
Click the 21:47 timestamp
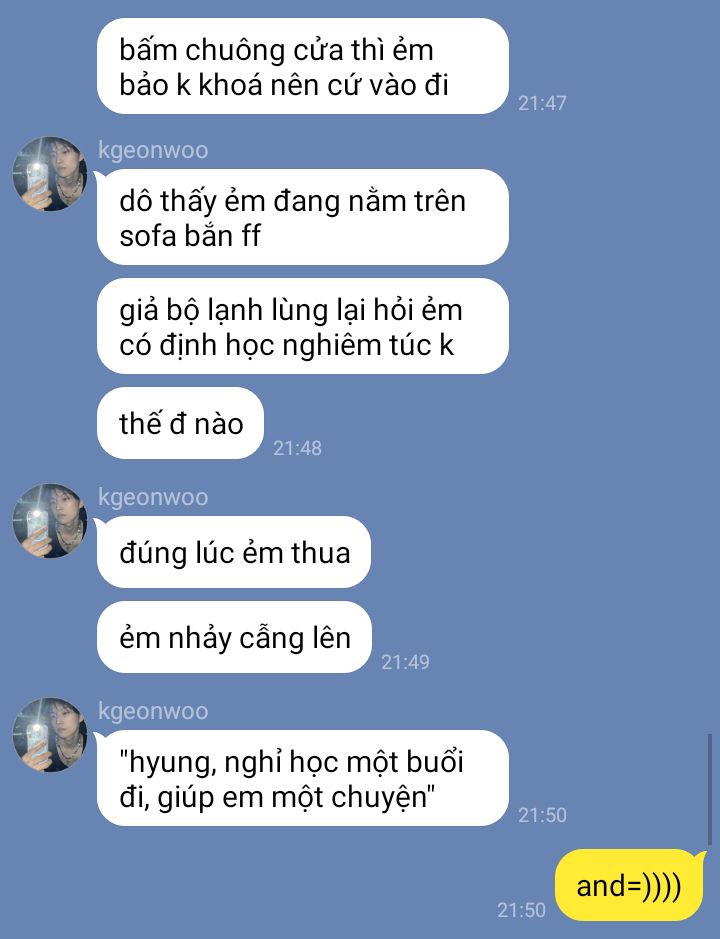point(542,103)
